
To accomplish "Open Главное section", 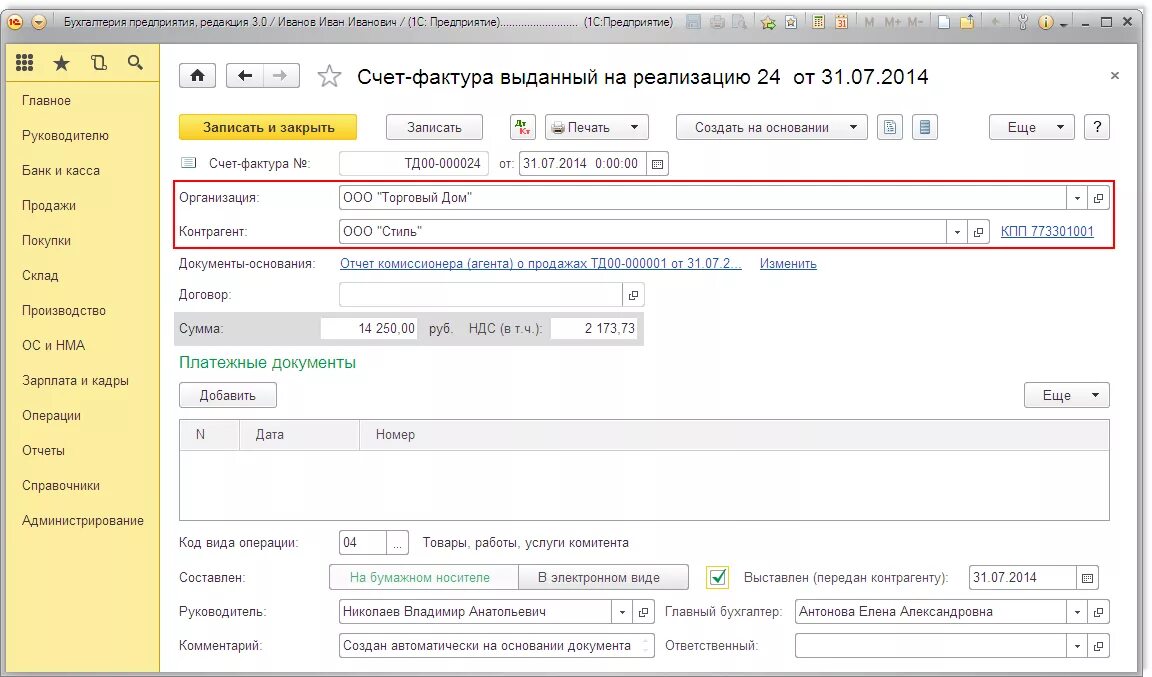I will 46,101.
